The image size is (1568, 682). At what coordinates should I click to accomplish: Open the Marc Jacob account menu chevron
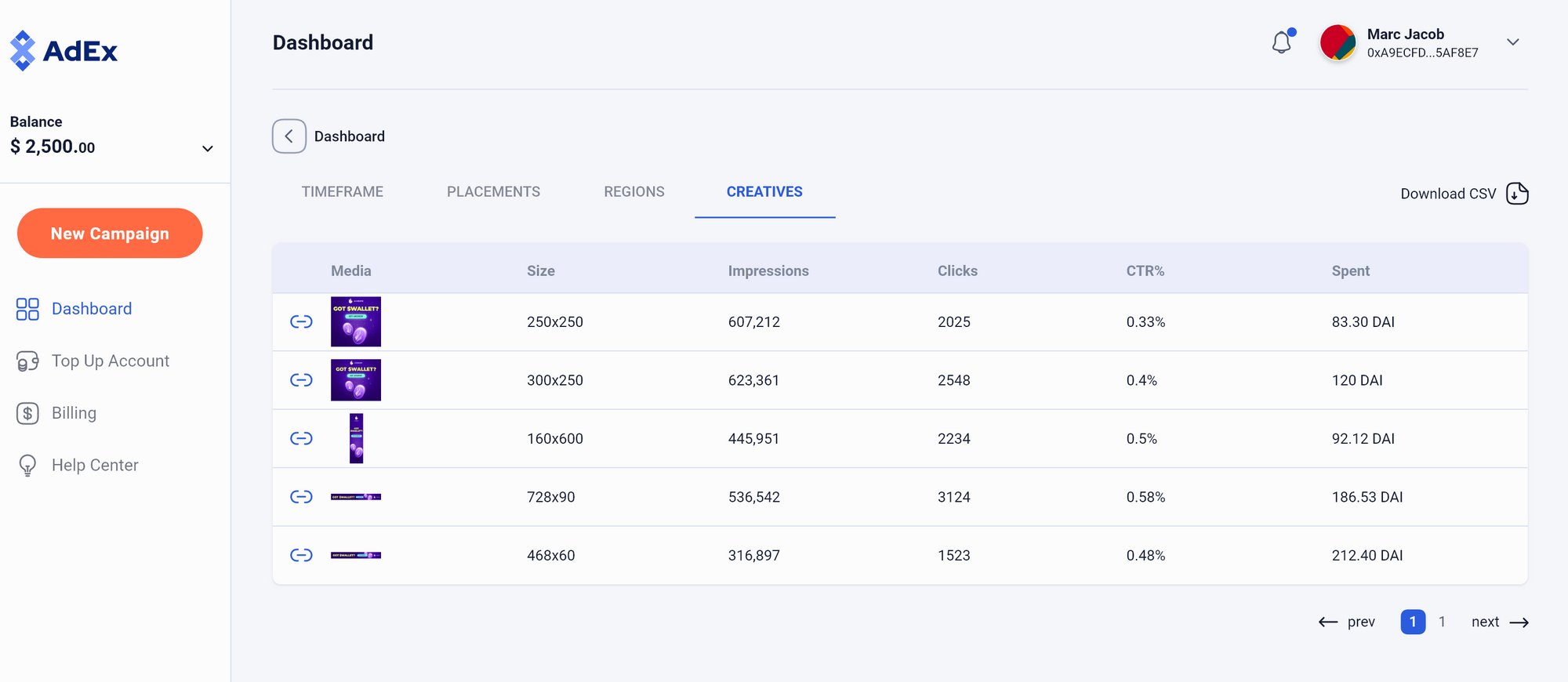1513,42
